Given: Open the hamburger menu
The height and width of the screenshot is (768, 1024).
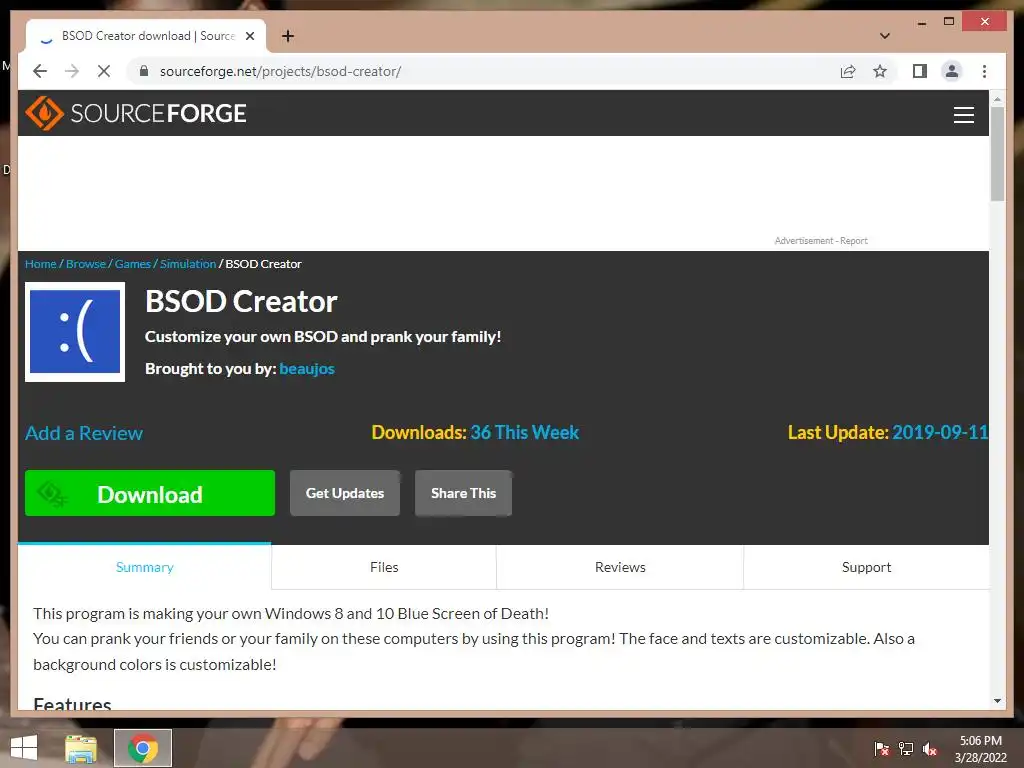Looking at the screenshot, I should 963,114.
